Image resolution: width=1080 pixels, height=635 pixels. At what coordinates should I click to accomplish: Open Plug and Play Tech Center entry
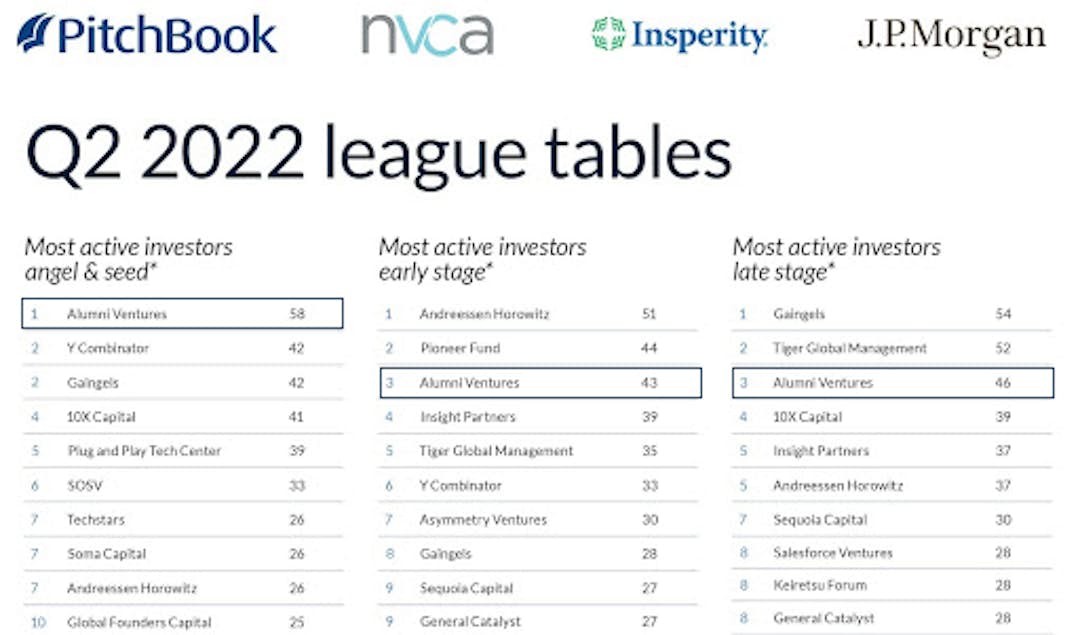[143, 451]
